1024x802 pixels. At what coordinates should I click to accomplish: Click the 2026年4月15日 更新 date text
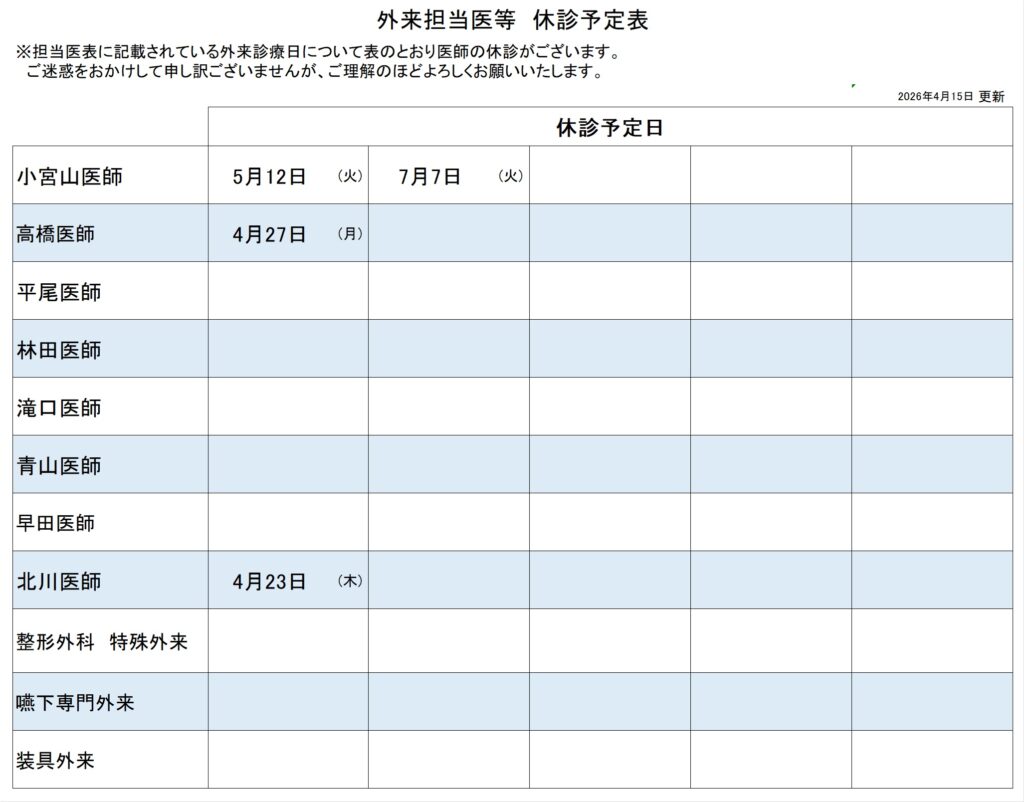[x=950, y=96]
